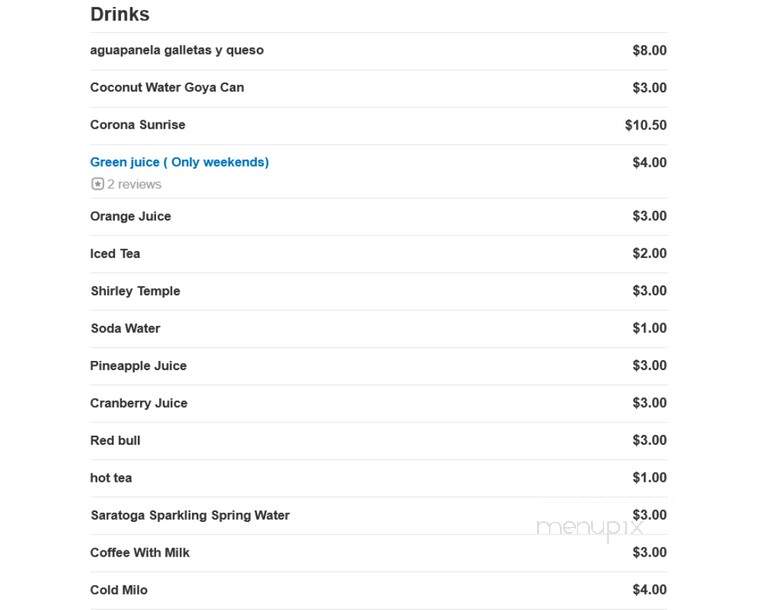
Task: Click the Coffee With Milk item
Action: (140, 553)
